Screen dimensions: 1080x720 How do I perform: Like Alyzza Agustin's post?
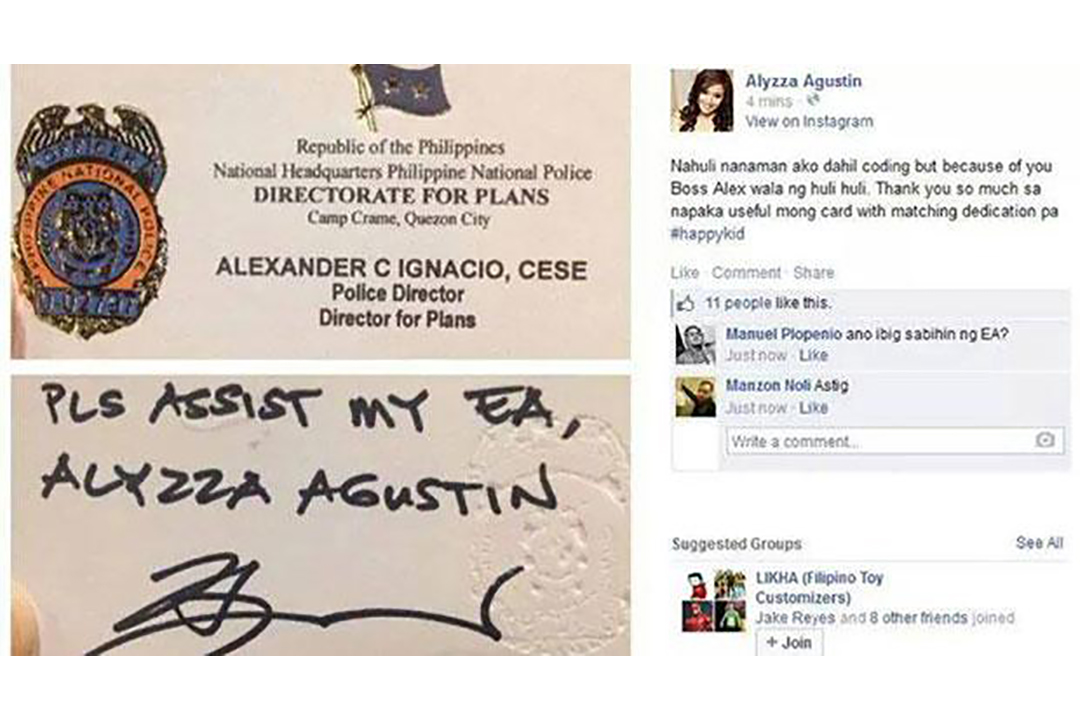click(x=684, y=273)
